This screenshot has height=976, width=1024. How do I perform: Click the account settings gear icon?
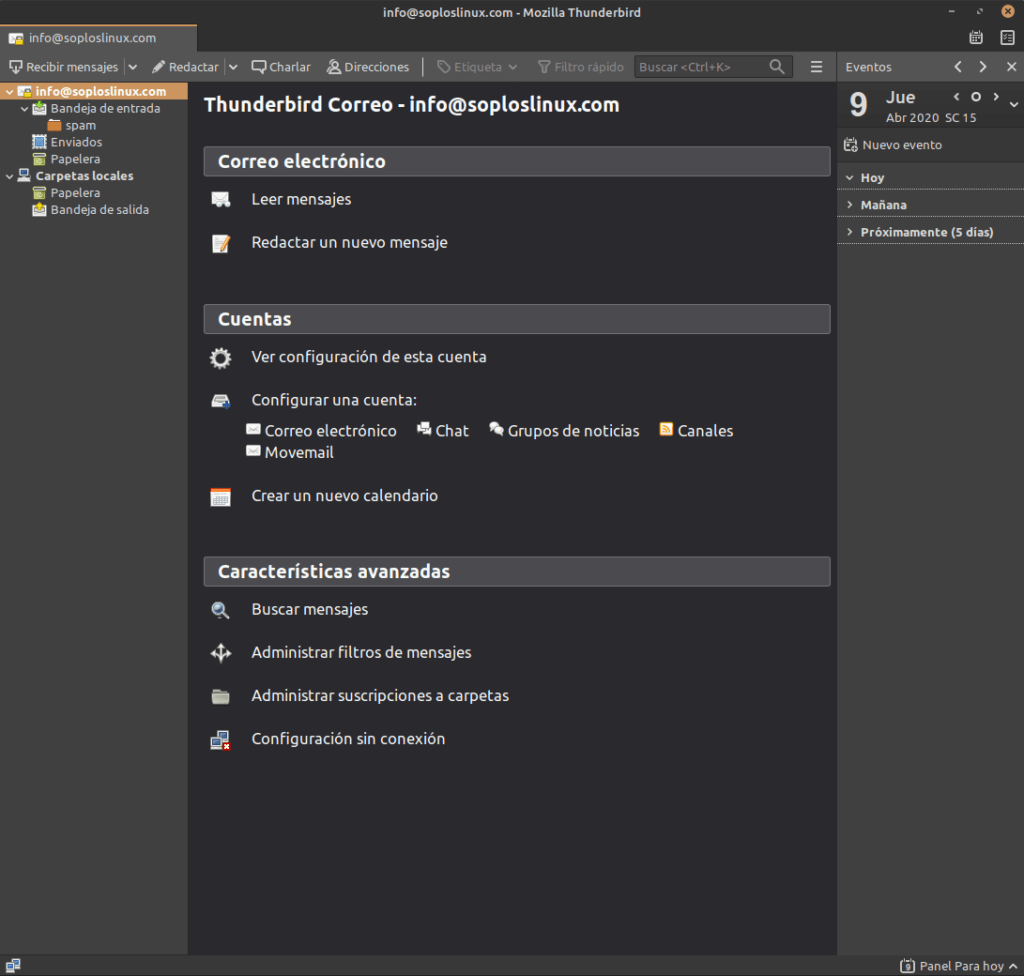pos(221,357)
